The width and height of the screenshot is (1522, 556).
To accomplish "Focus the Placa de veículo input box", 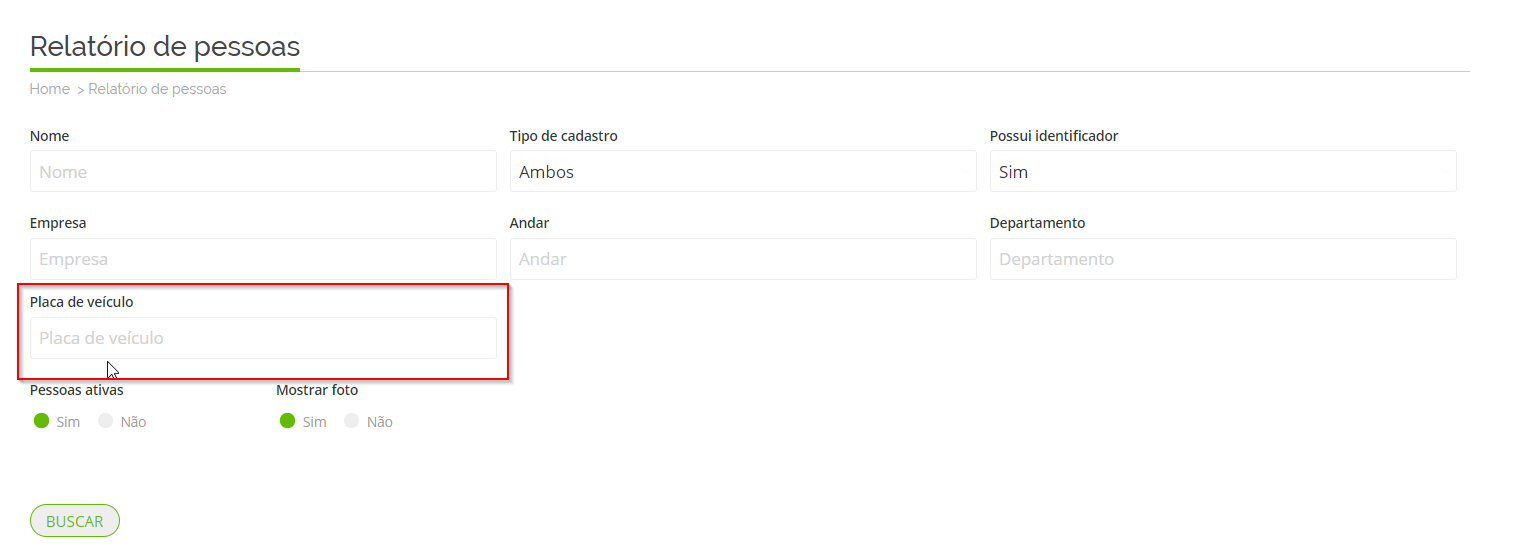I will 263,338.
